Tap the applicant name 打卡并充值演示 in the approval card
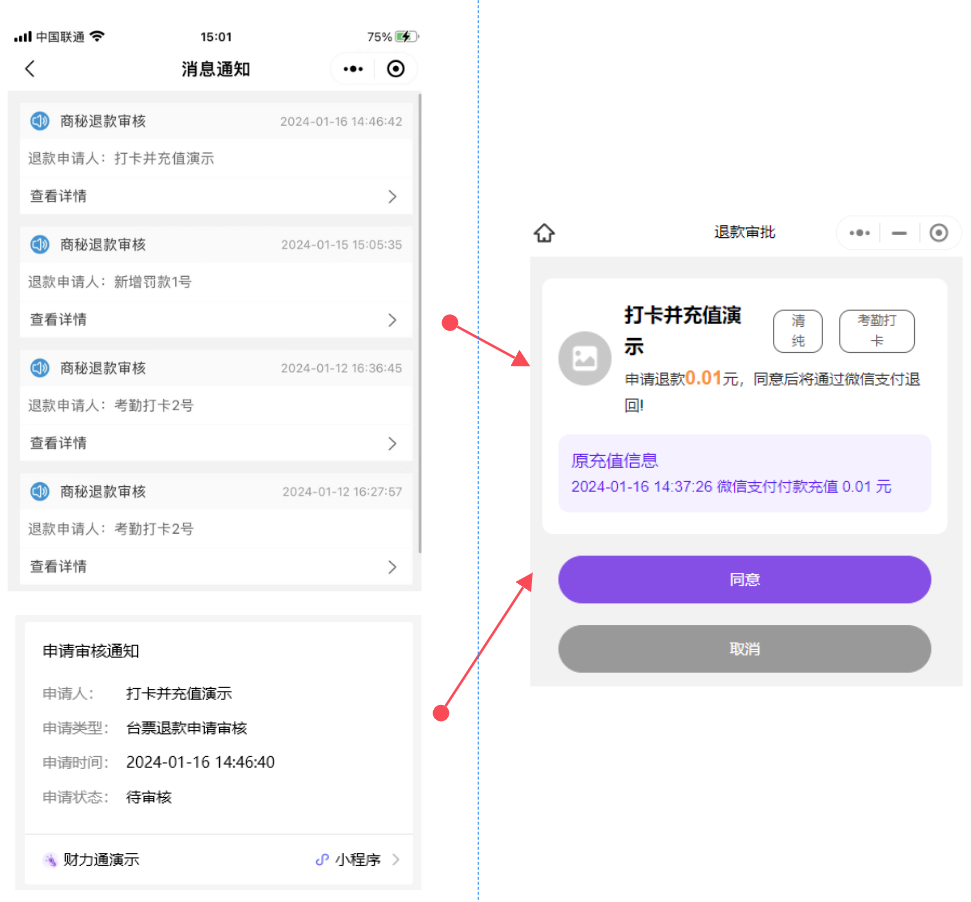Viewport: 971px width, 902px height. pyautogui.click(x=682, y=331)
